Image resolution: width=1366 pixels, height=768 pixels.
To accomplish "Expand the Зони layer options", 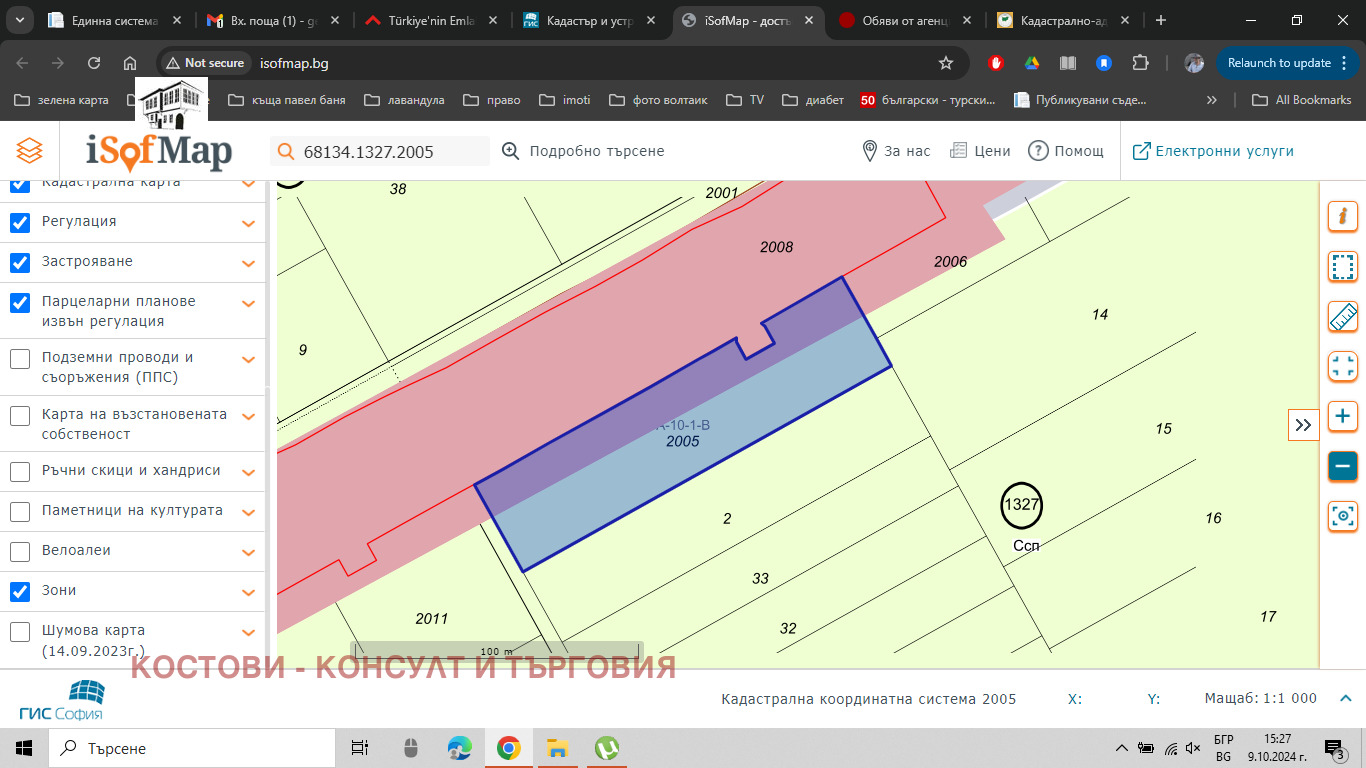I will [248, 591].
